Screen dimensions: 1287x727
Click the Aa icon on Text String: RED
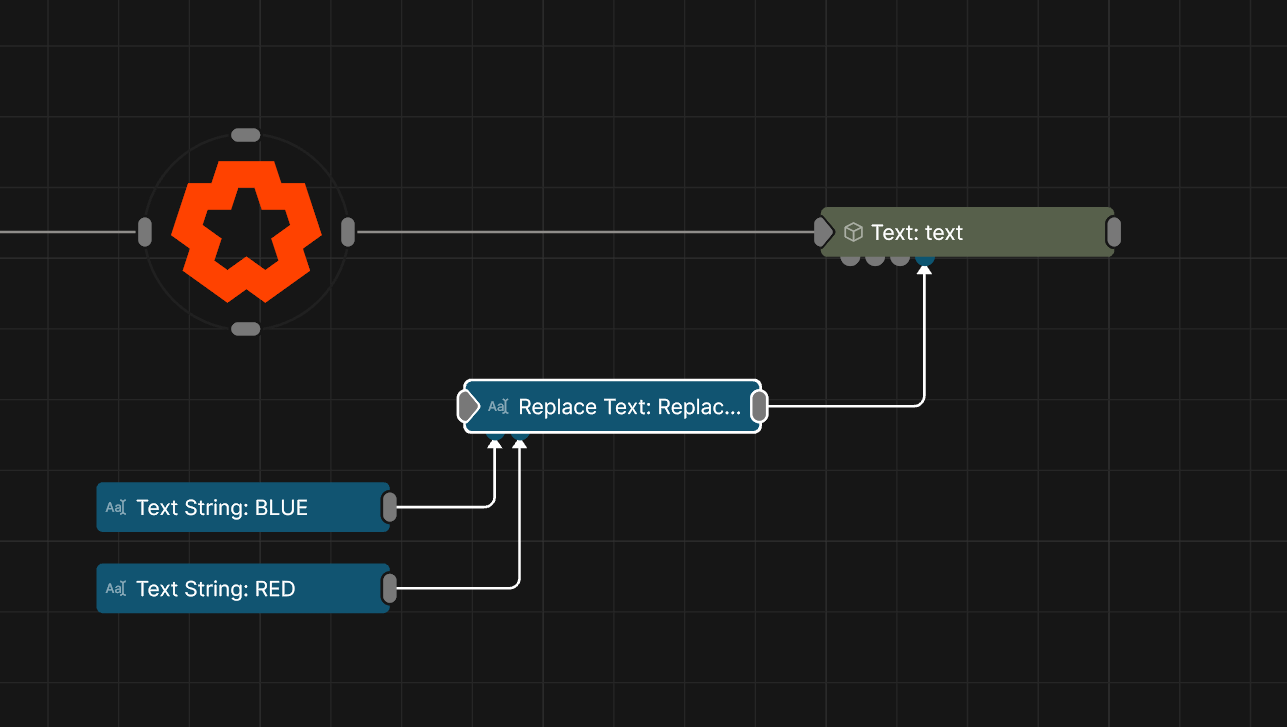click(x=116, y=589)
